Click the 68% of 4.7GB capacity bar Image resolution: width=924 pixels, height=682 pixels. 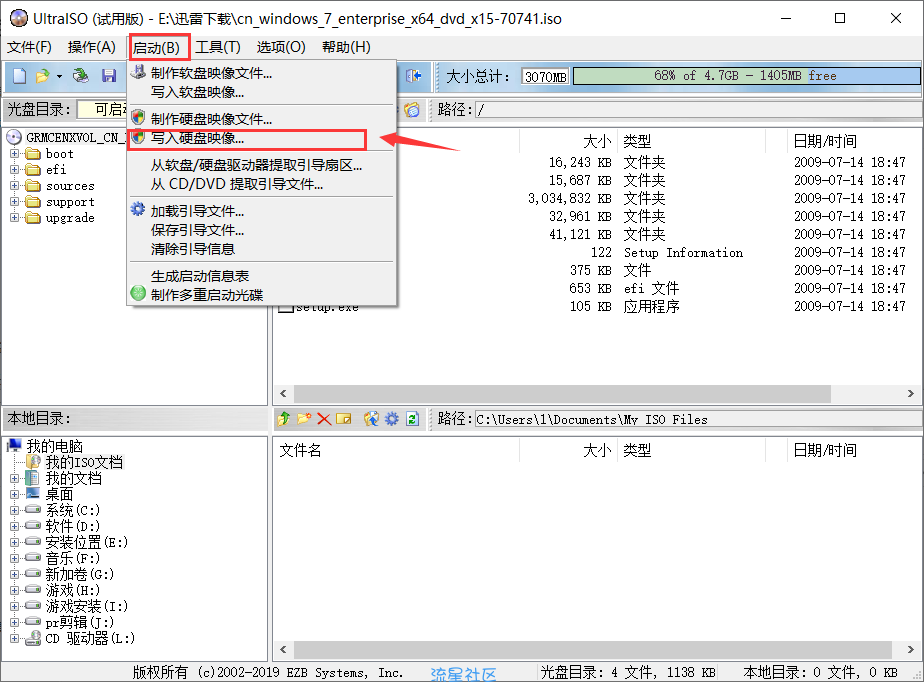pyautogui.click(x=747, y=76)
